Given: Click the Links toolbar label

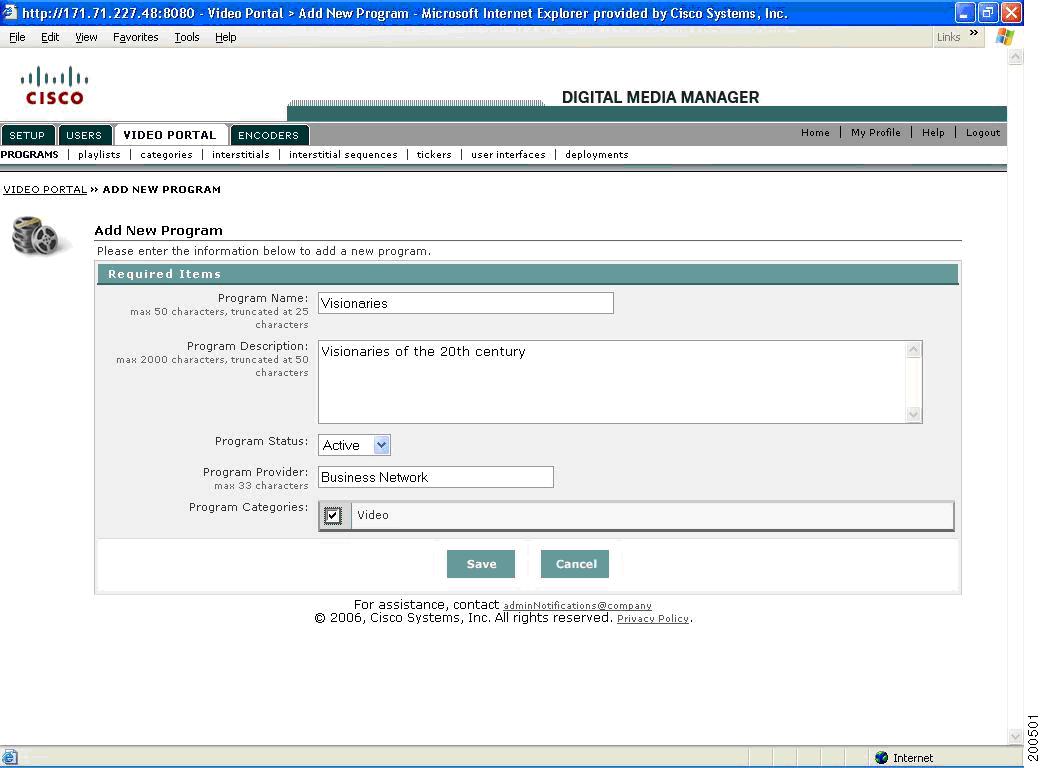Looking at the screenshot, I should coord(948,37).
